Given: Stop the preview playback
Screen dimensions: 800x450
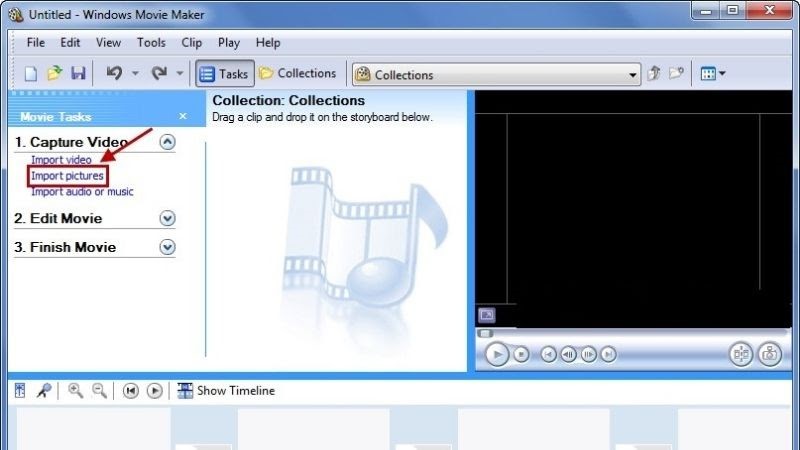Looking at the screenshot, I should (x=521, y=354).
